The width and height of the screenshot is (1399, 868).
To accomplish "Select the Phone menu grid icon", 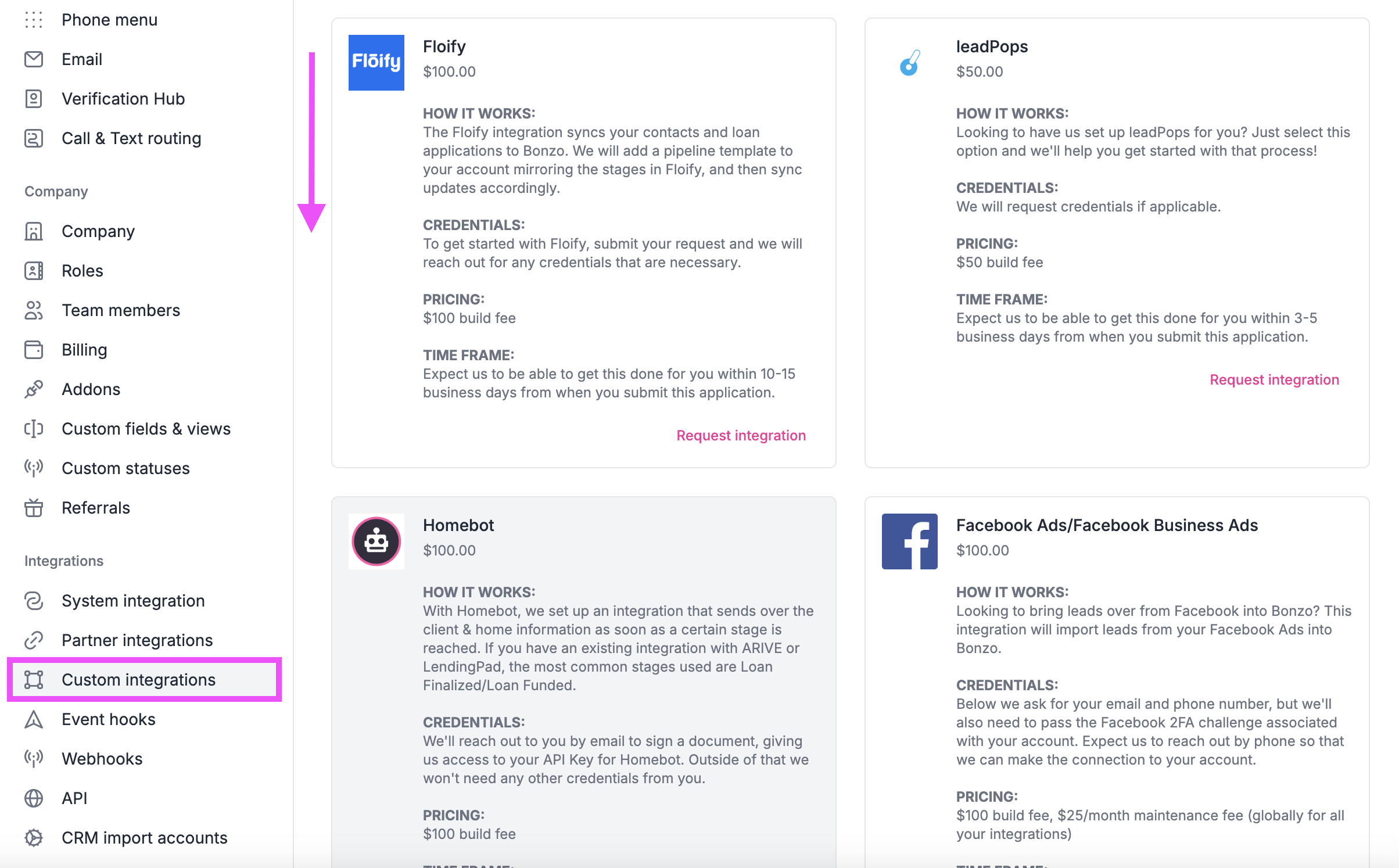I will point(34,19).
